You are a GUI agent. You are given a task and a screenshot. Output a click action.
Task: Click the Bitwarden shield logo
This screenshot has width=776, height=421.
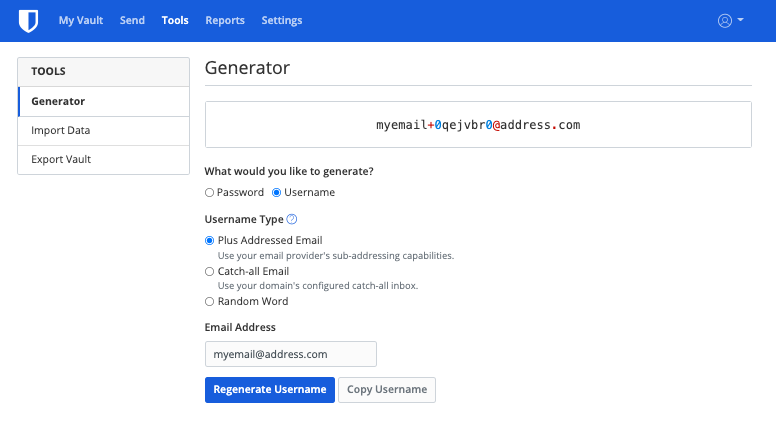click(x=28, y=21)
